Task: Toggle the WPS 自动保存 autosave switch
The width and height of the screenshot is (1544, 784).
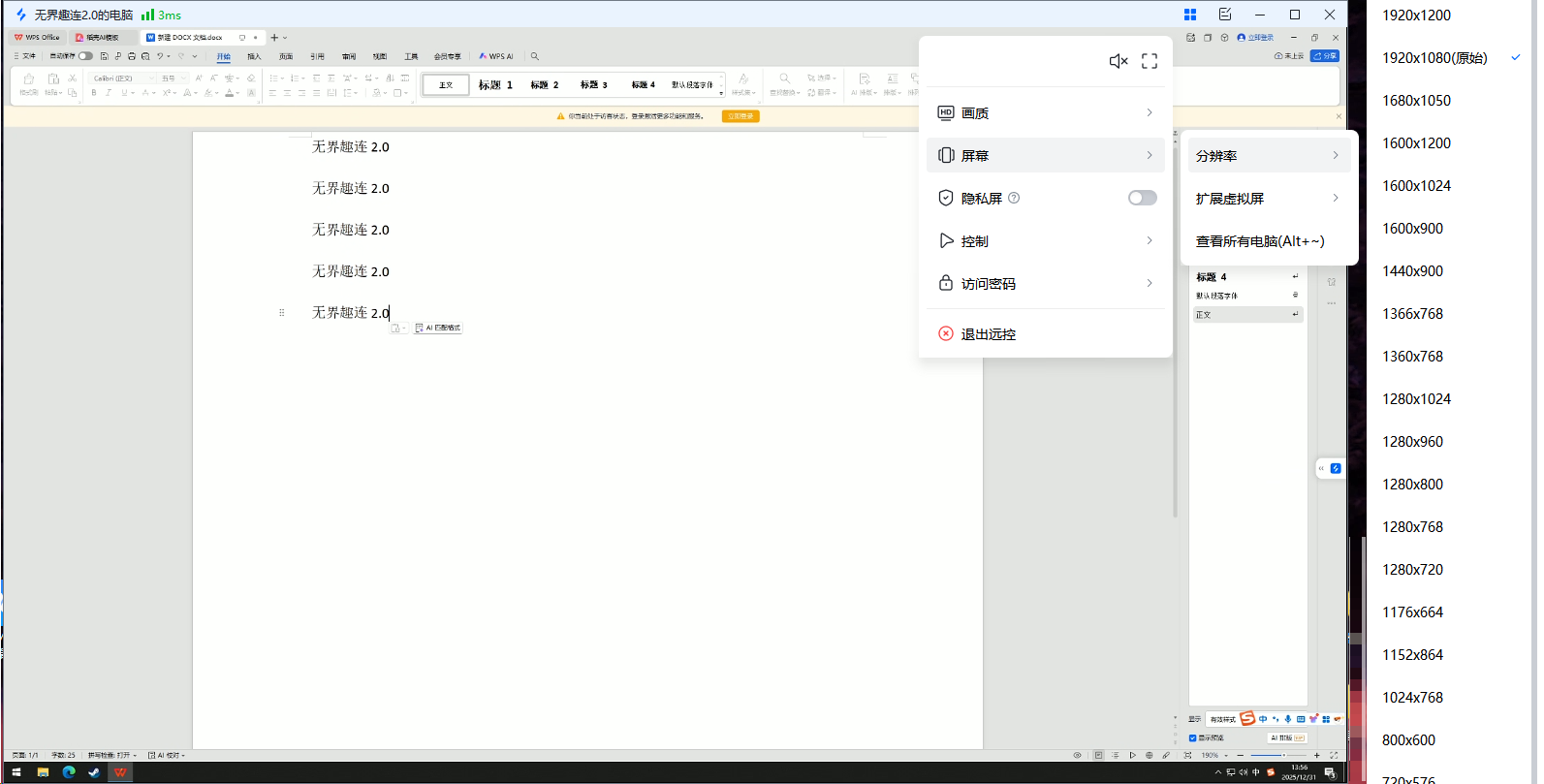Action: click(85, 56)
